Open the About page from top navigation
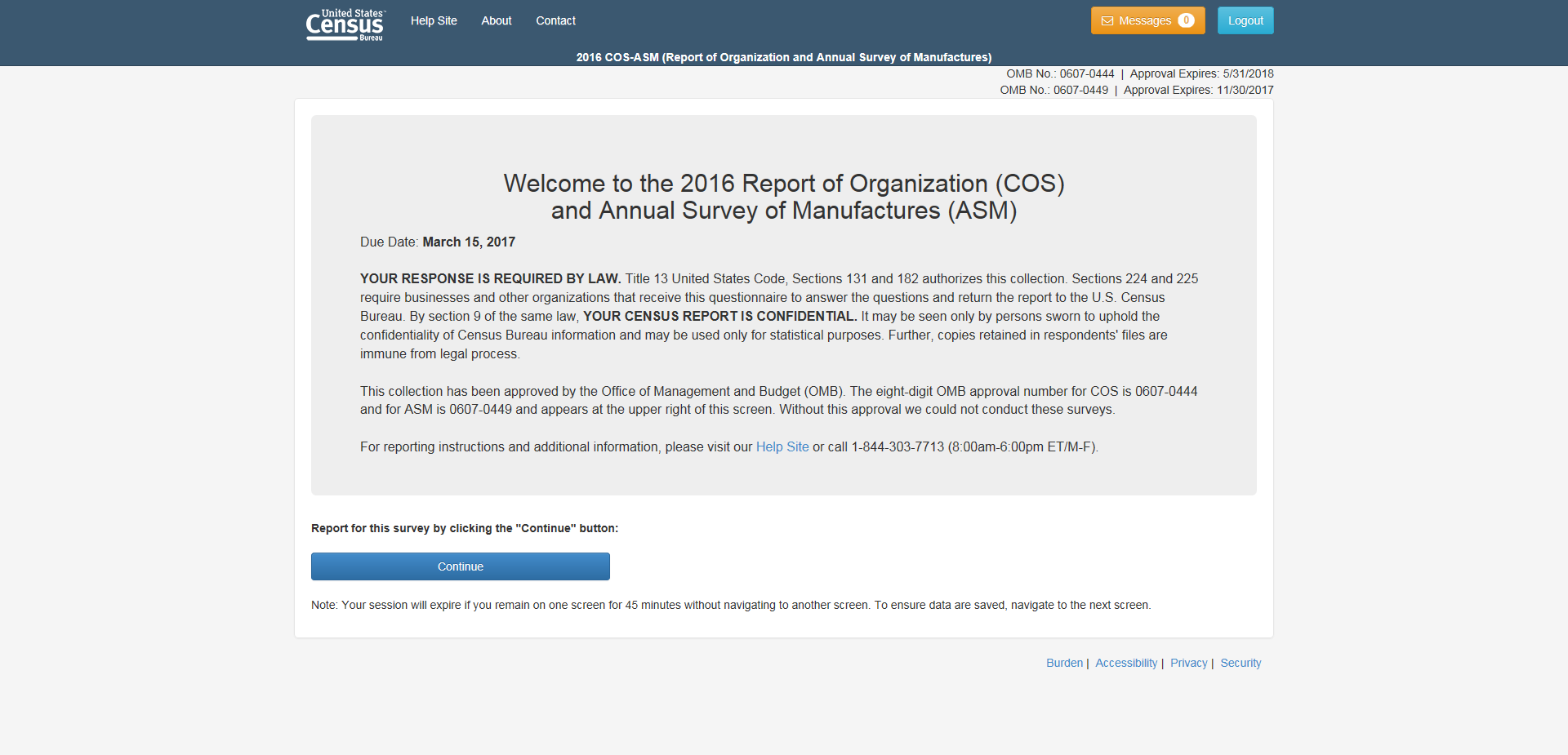The height and width of the screenshot is (755, 1568). point(496,21)
